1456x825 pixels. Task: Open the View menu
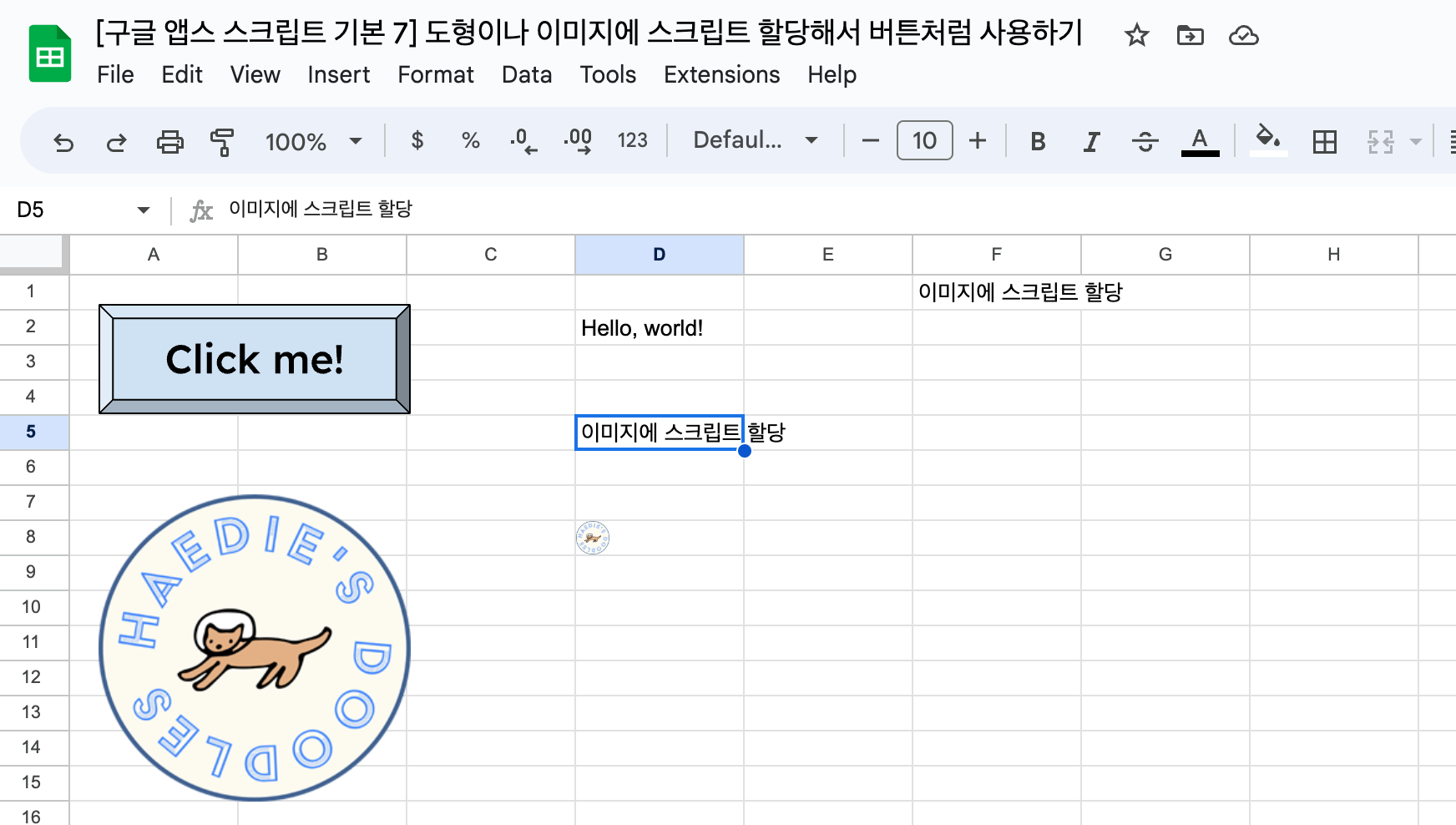click(x=255, y=75)
